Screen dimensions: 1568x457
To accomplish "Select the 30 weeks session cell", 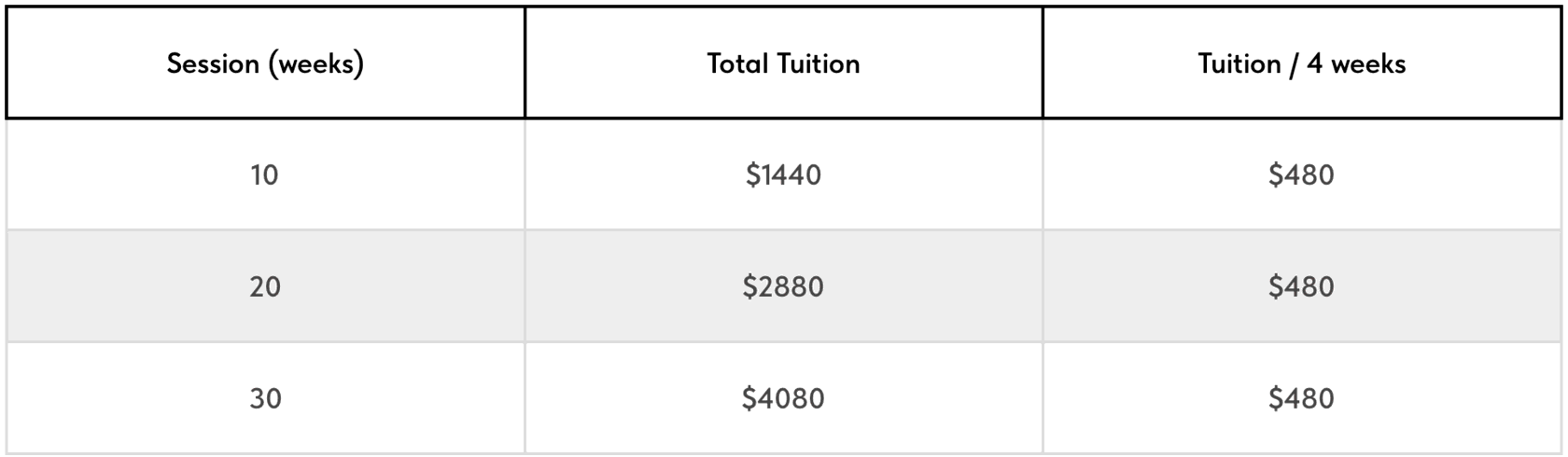I will coord(265,398).
